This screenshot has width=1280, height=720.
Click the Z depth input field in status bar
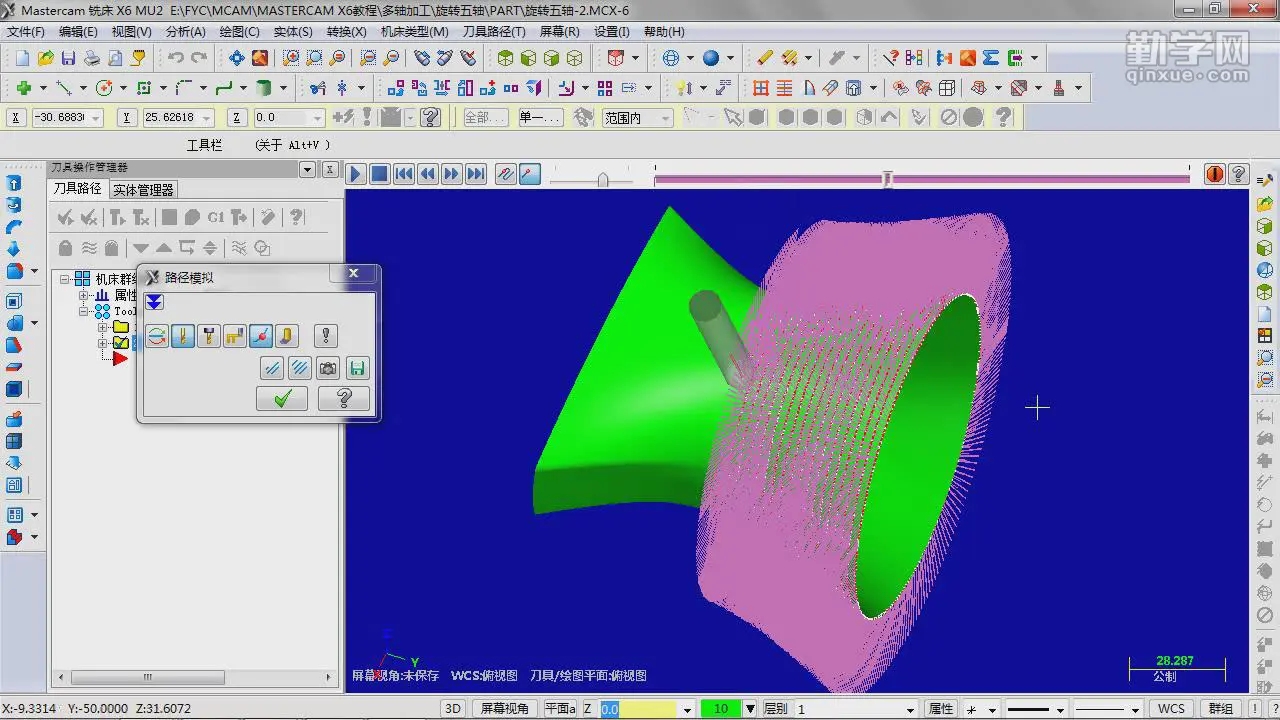638,709
